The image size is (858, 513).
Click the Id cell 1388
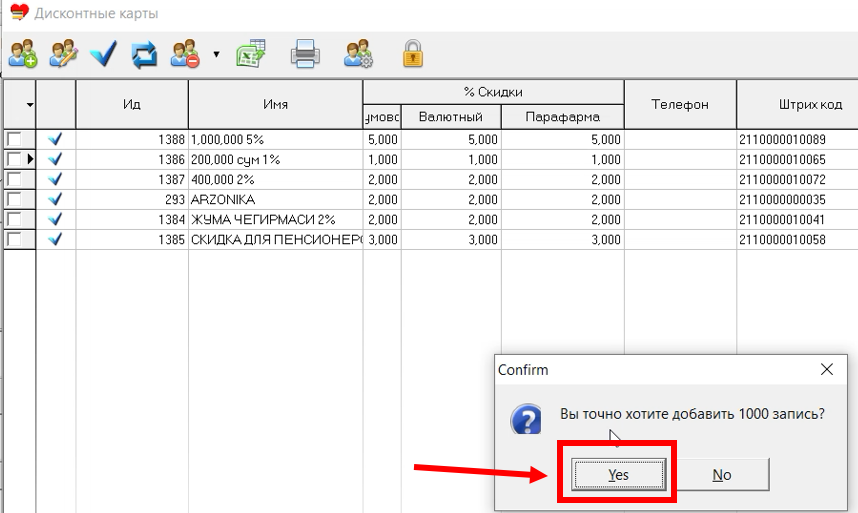(132, 139)
